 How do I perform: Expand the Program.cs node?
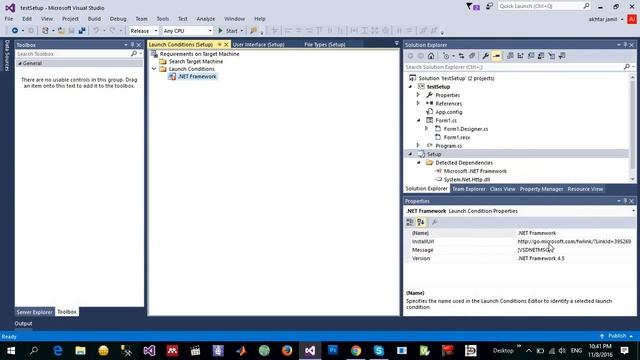[418, 145]
